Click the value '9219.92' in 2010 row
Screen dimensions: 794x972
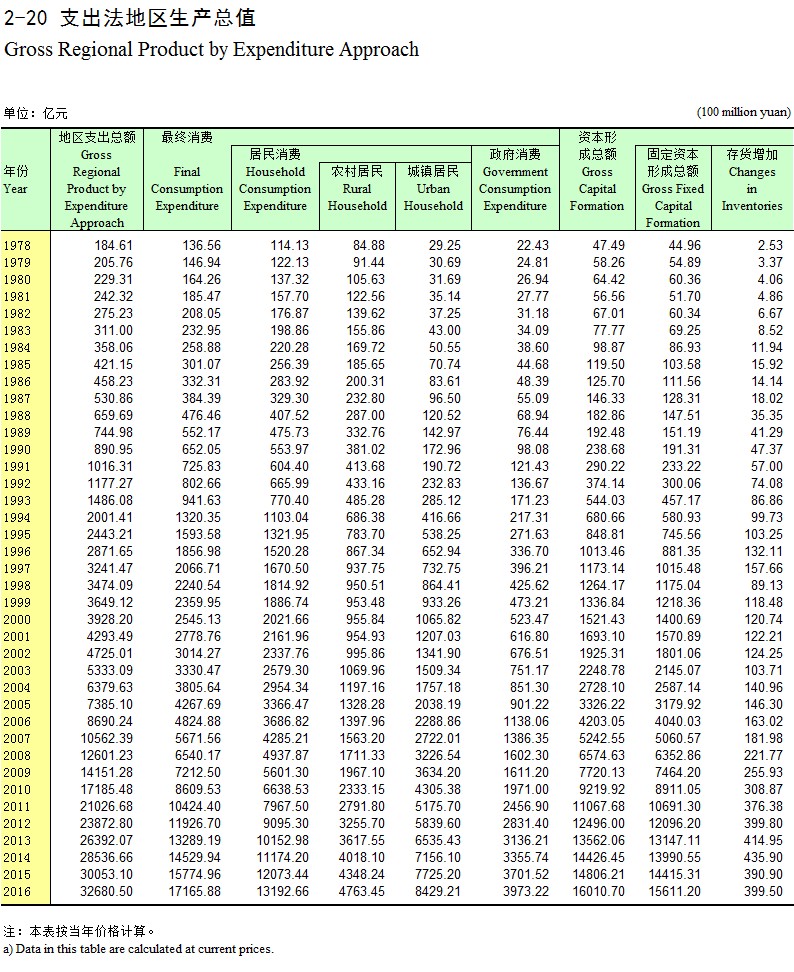click(x=602, y=790)
